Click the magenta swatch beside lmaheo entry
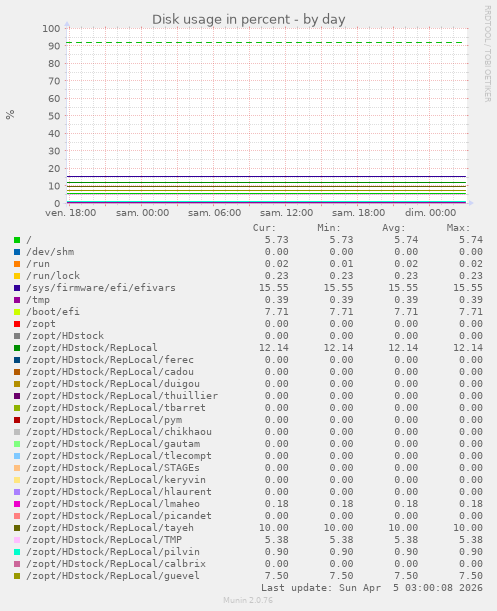The width and height of the screenshot is (497, 611). (x=17, y=504)
